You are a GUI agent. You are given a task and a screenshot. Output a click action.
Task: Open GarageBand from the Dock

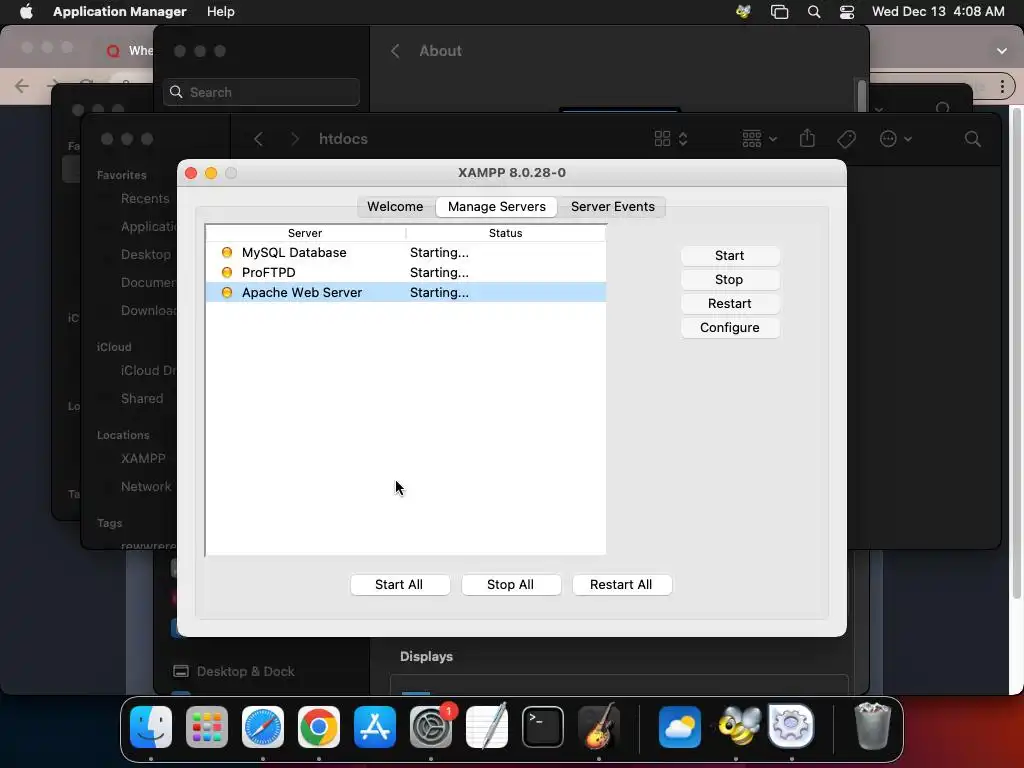pos(599,727)
